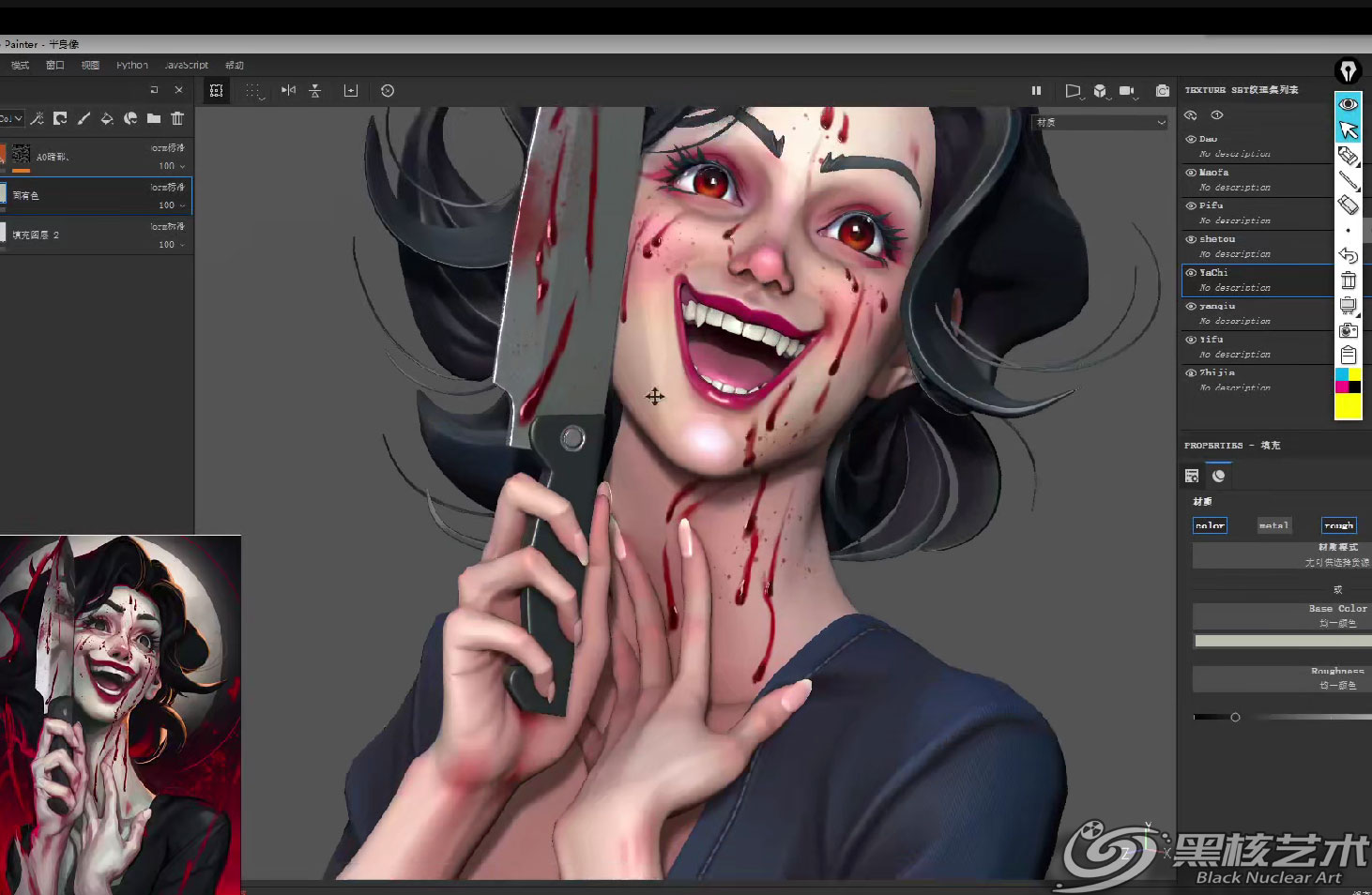Expand opacity dropdown of AO layer
Viewport: 1372px width, 895px height.
182,166
